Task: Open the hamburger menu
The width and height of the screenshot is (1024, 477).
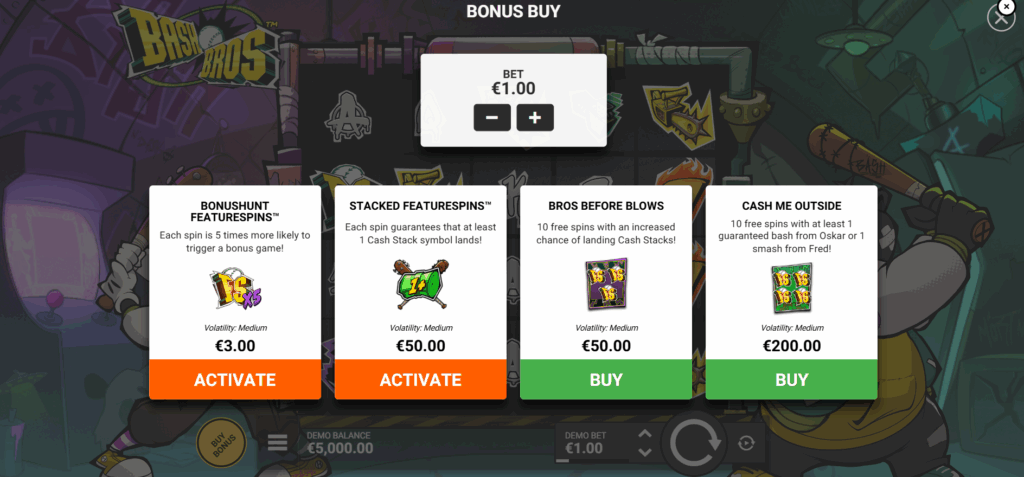Action: click(x=278, y=442)
